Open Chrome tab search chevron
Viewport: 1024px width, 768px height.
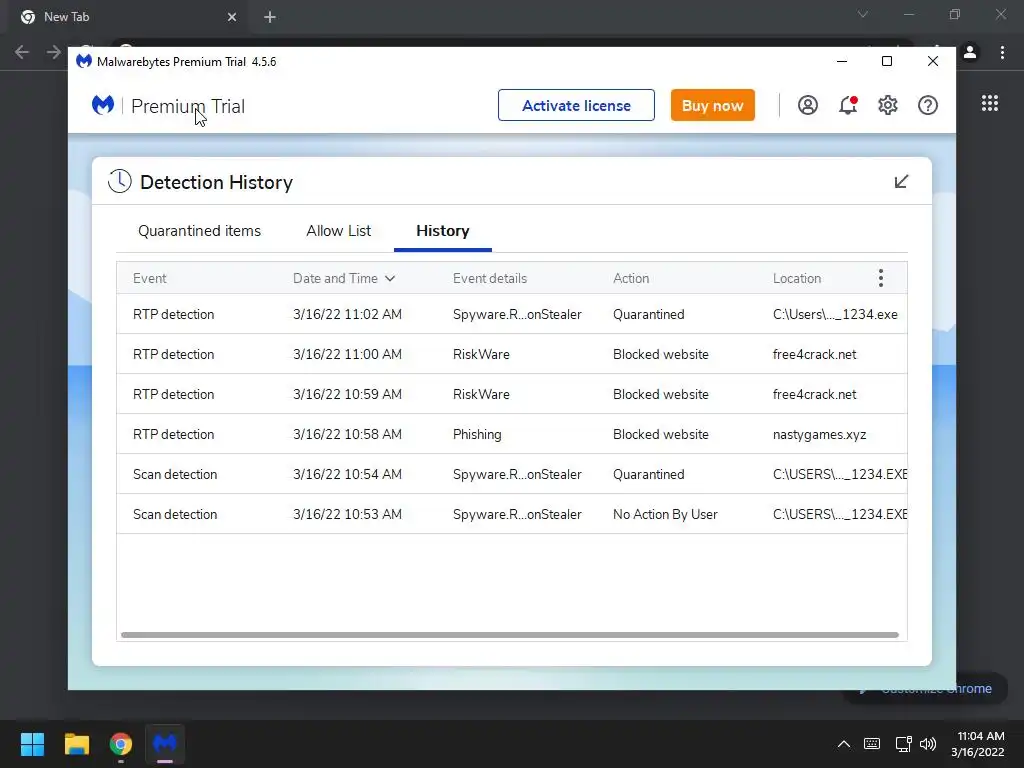coord(863,14)
